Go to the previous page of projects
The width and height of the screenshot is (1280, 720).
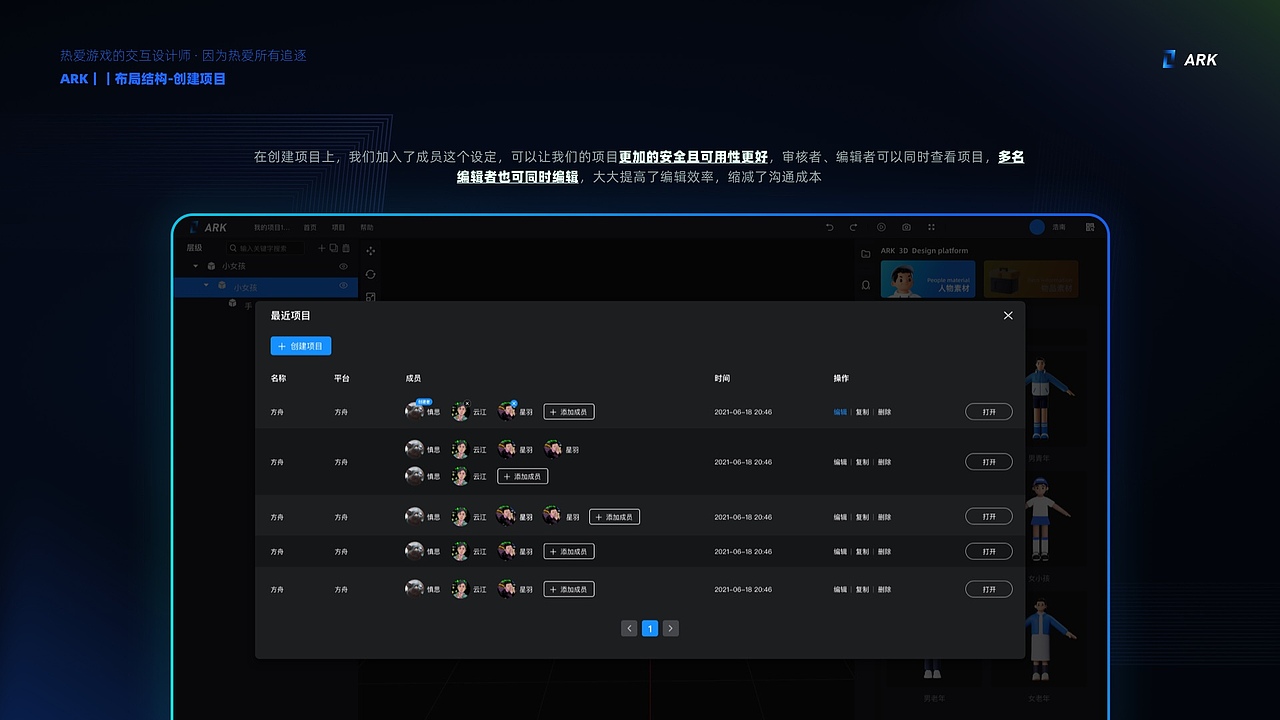point(629,628)
